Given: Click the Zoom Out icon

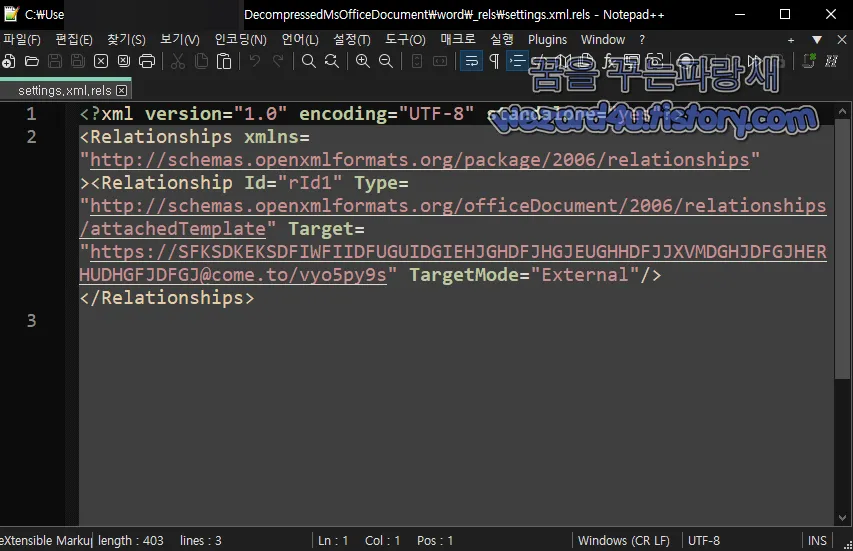Looking at the screenshot, I should tap(386, 61).
